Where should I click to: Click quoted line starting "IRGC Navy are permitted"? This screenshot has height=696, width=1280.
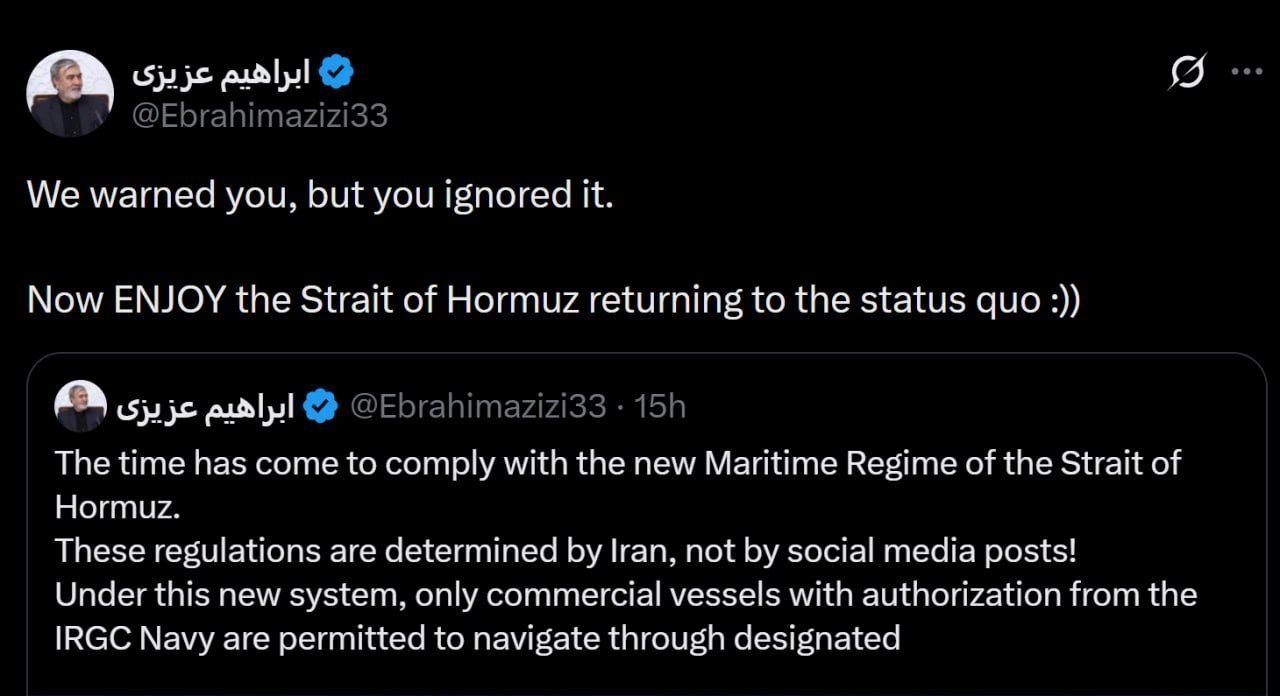tap(478, 638)
